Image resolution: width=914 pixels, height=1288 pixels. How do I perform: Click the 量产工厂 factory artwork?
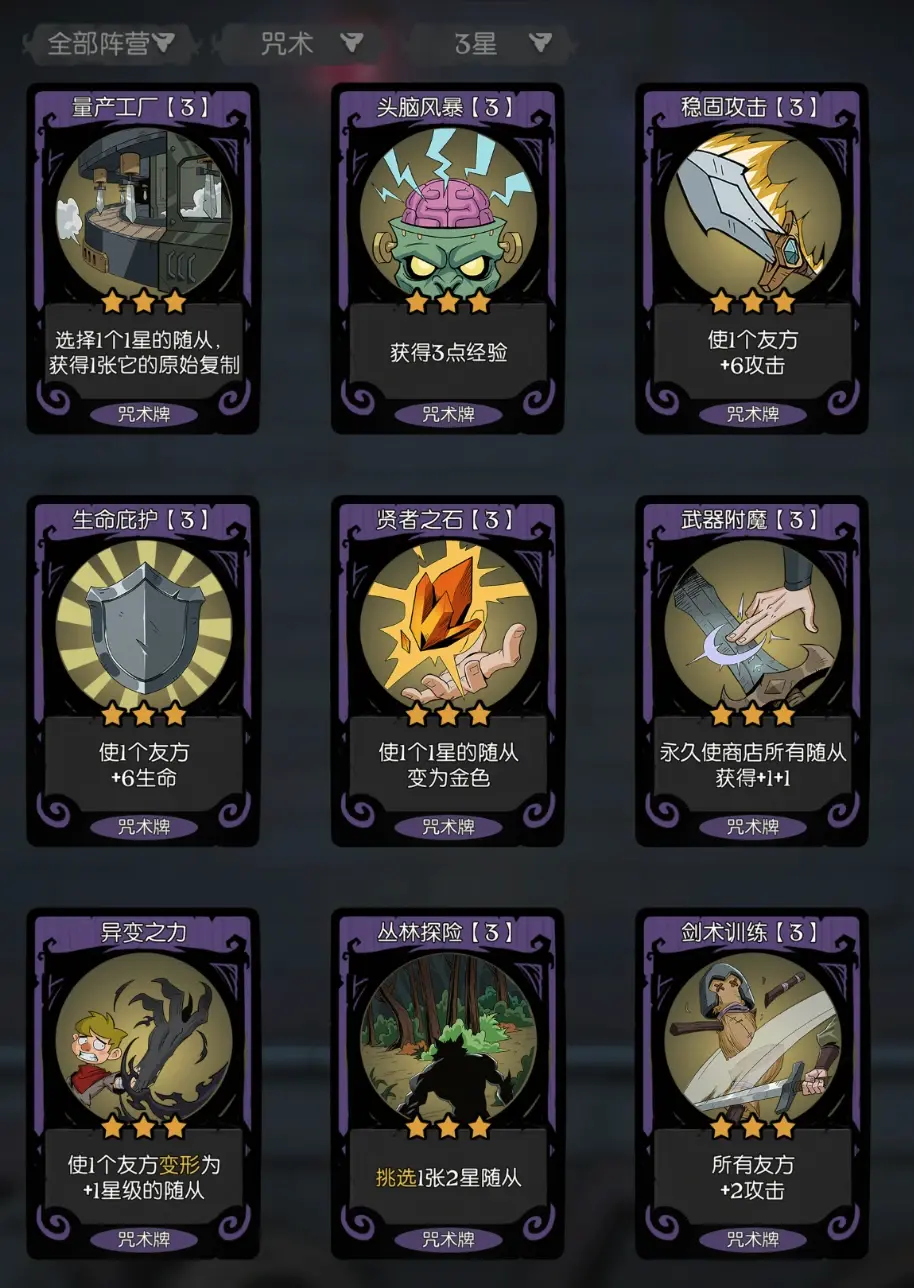click(x=143, y=210)
